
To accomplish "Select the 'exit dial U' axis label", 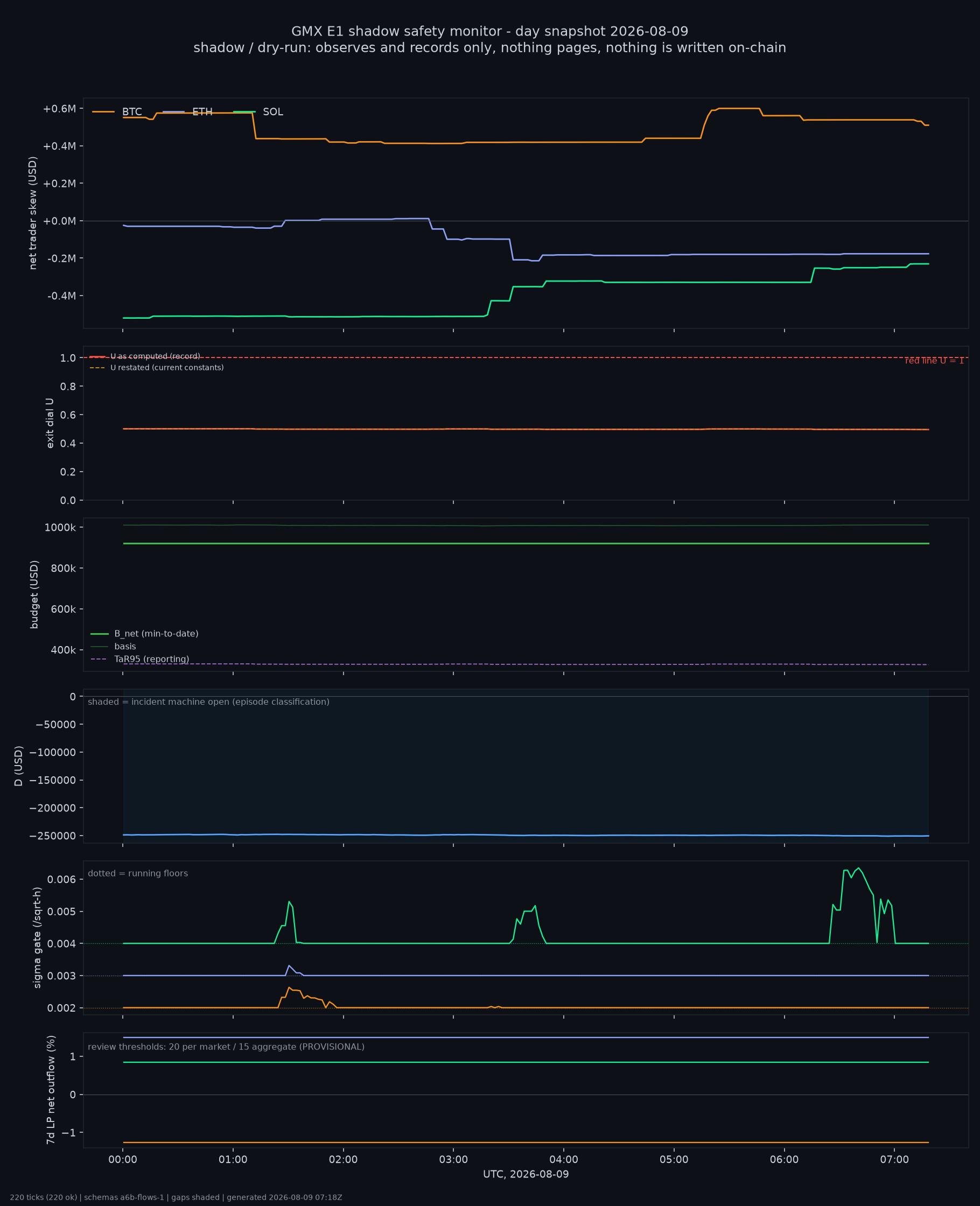I will click(x=50, y=423).
